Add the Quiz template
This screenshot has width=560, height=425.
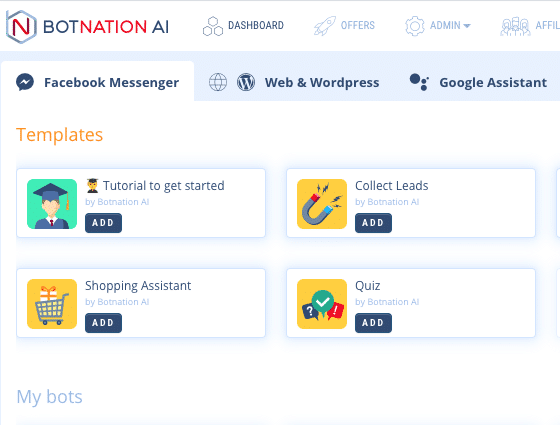[x=373, y=323]
